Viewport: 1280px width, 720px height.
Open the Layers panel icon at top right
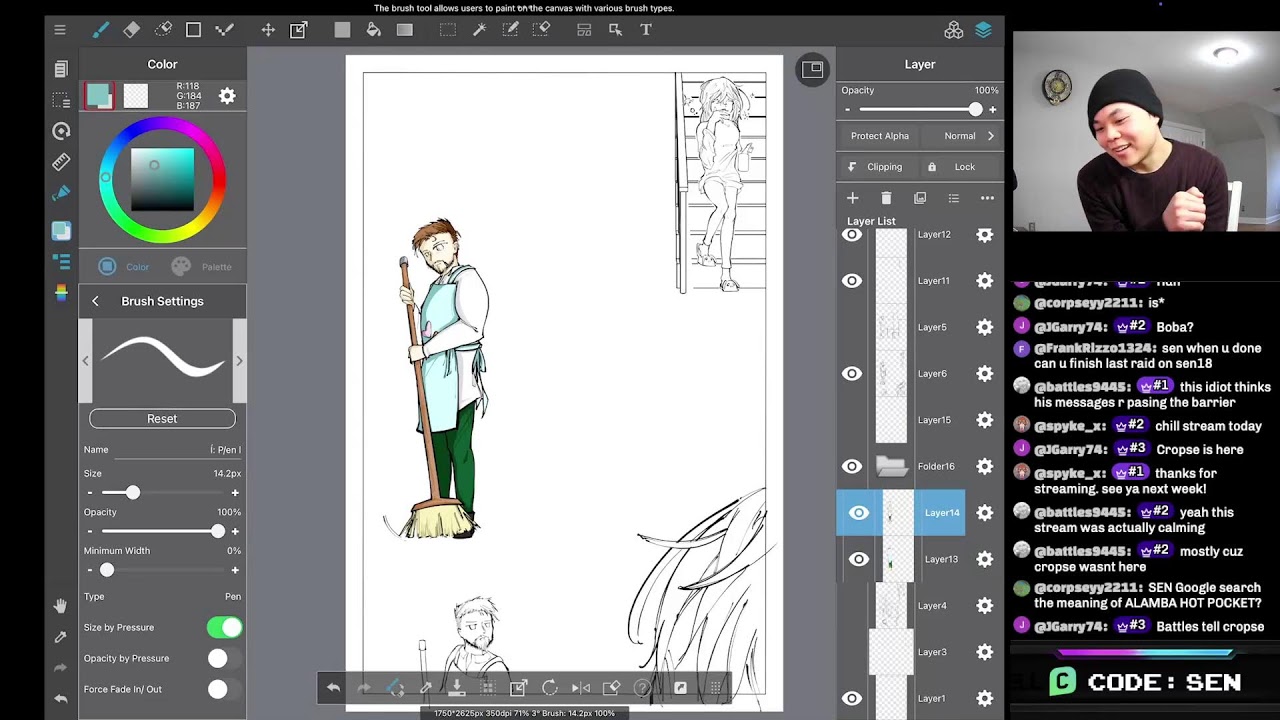984,30
